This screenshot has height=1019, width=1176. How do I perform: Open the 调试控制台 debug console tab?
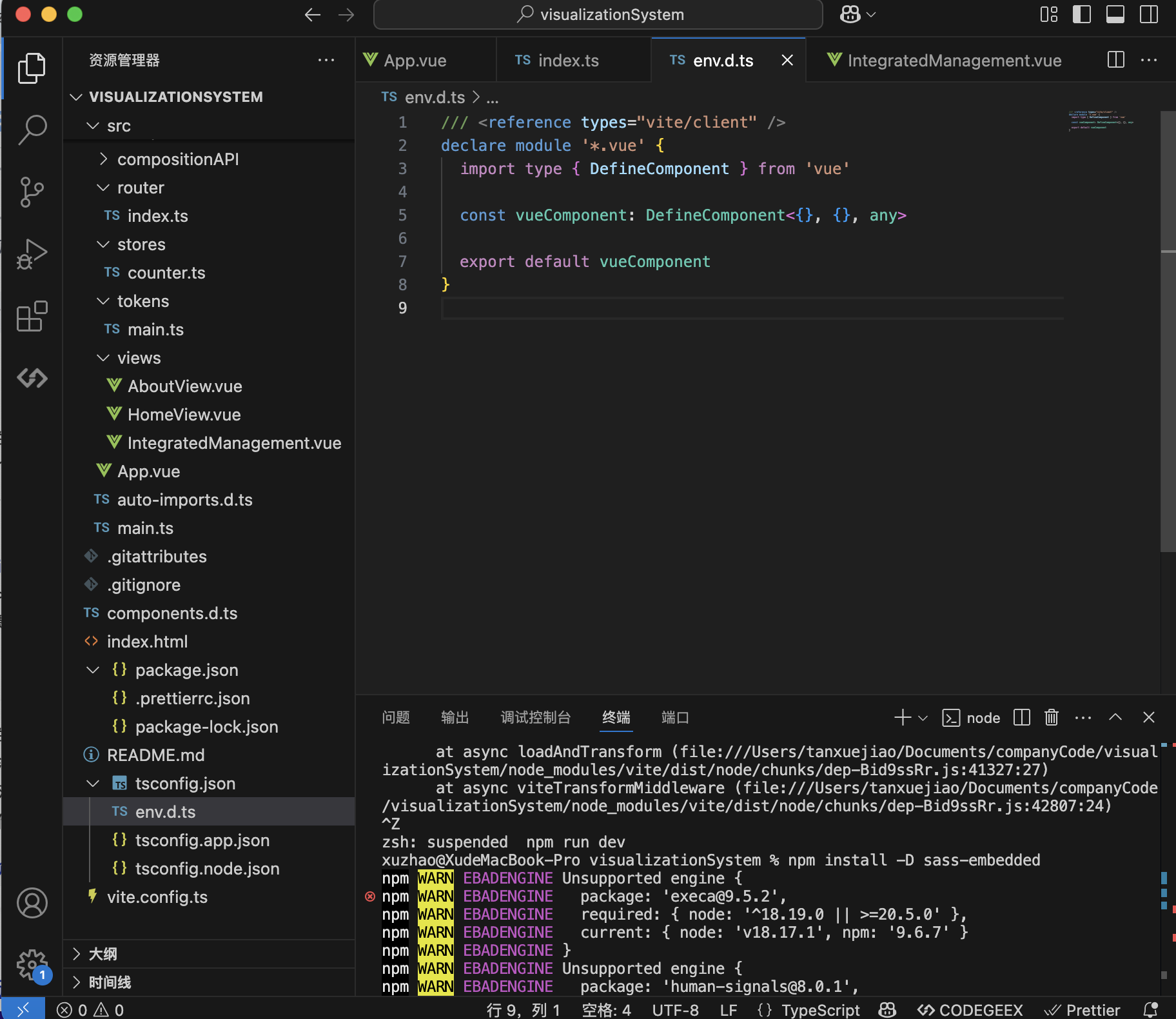pyautogui.click(x=536, y=717)
